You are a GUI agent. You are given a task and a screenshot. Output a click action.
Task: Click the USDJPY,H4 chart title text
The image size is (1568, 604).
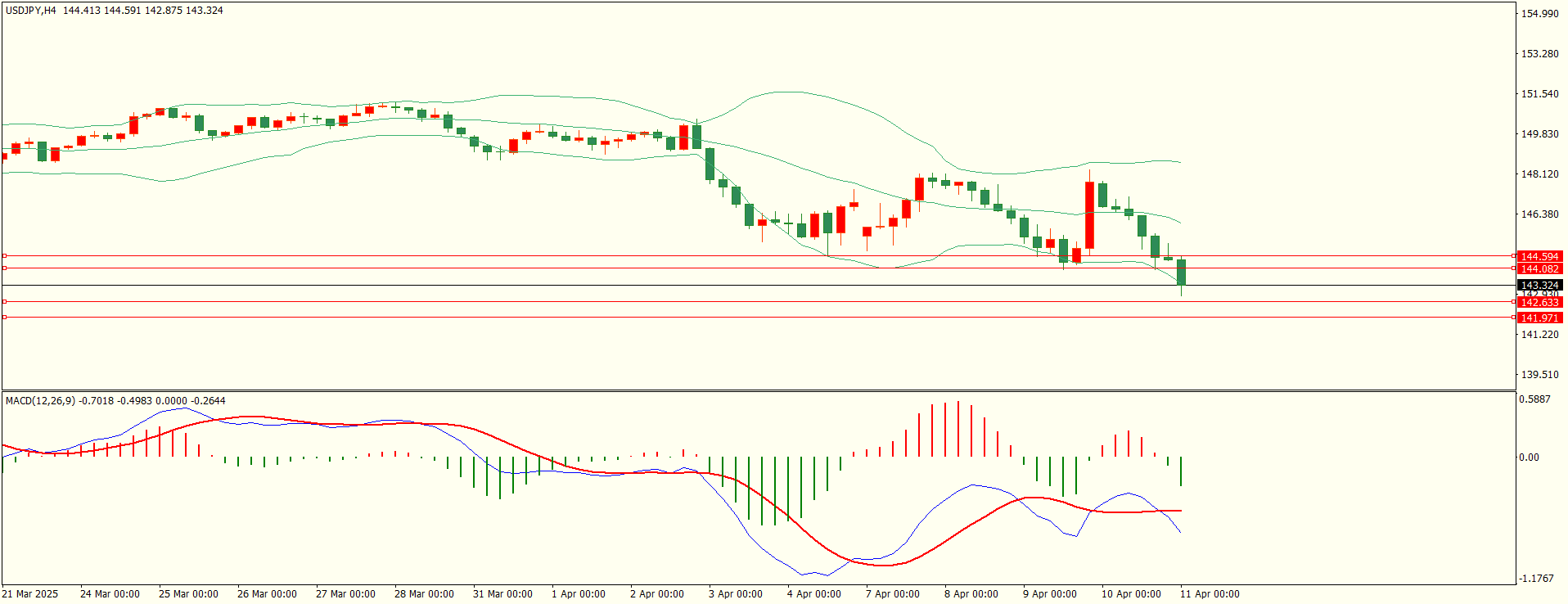click(31, 11)
